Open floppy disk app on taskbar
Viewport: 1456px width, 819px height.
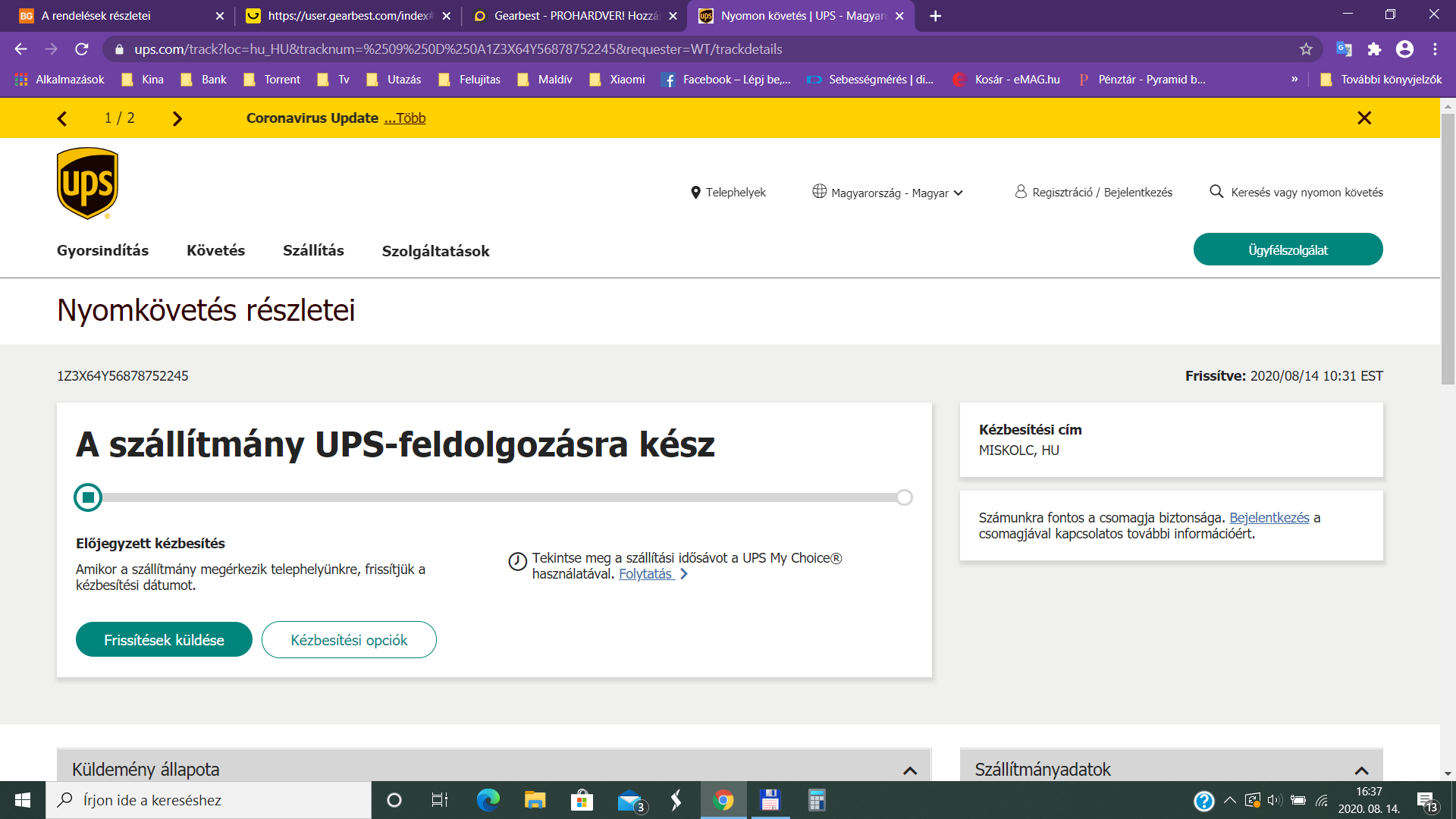770,800
